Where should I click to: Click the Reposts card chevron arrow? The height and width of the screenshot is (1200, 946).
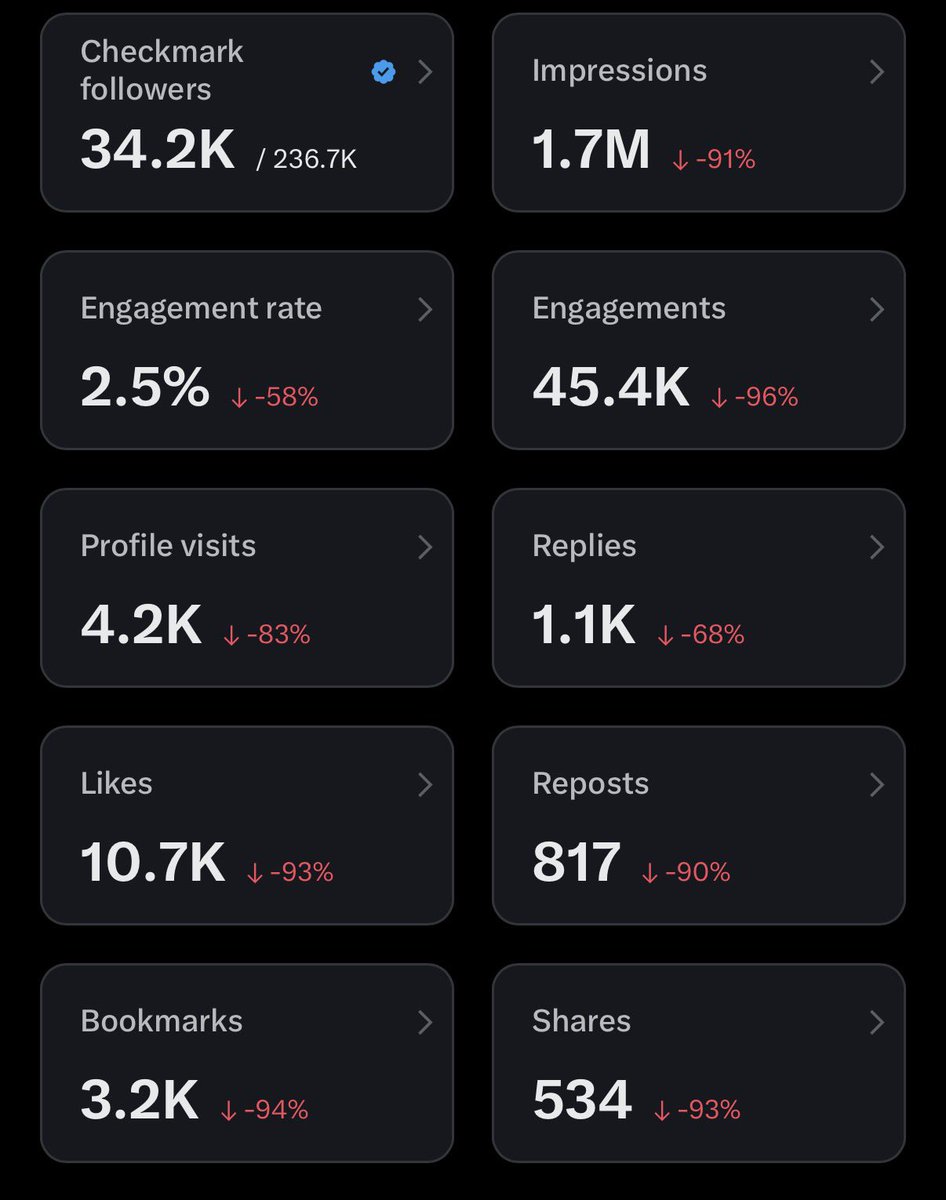tap(877, 784)
